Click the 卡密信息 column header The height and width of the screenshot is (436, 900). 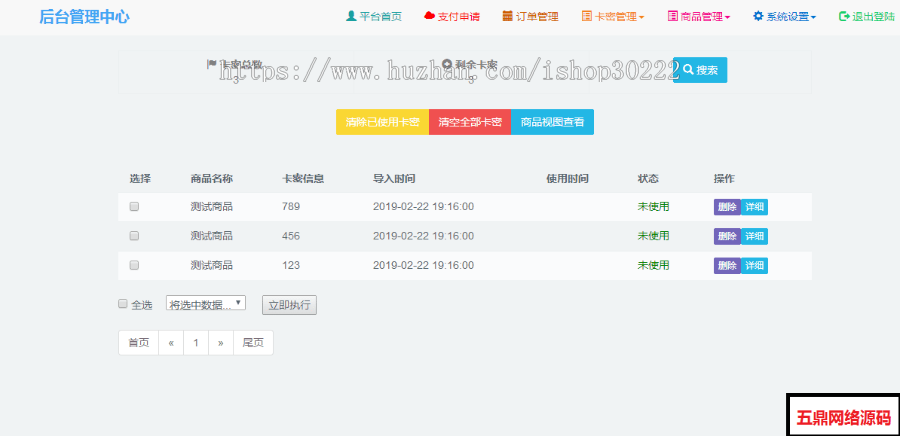click(303, 179)
